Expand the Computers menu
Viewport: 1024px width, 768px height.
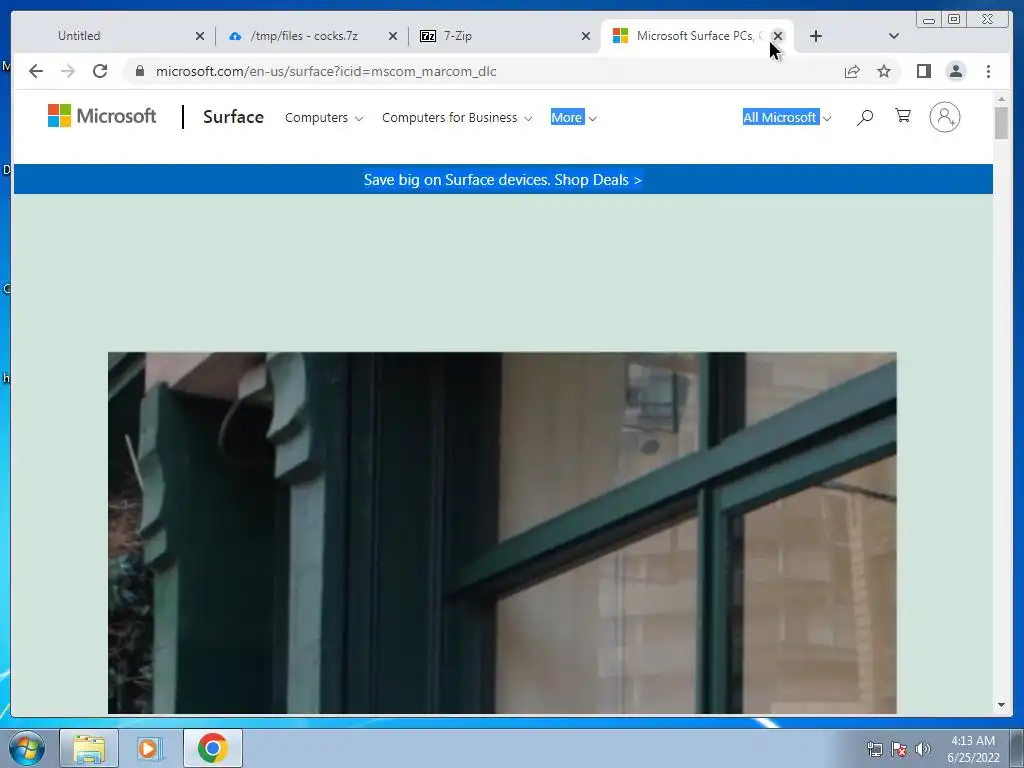point(324,118)
